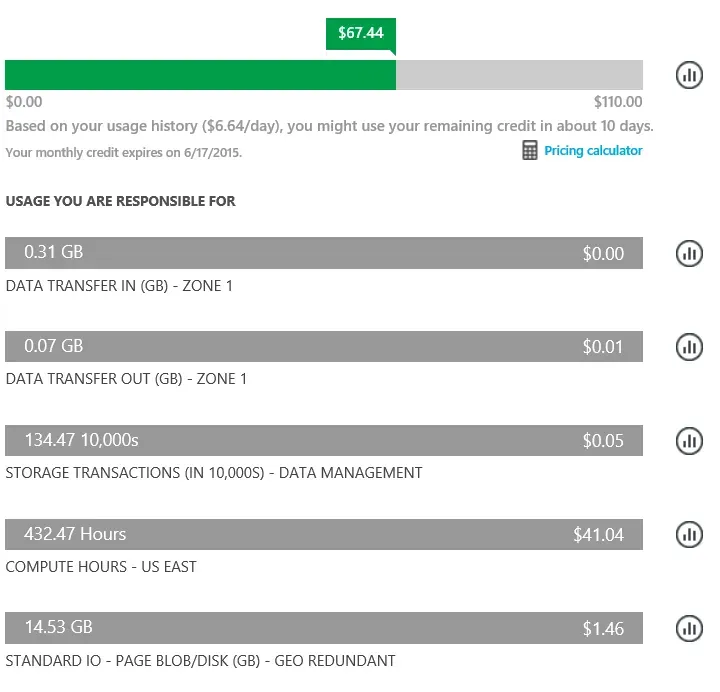This screenshot has height=692, width=720.
Task: View chart for Storage Transactions usage
Action: 689,440
